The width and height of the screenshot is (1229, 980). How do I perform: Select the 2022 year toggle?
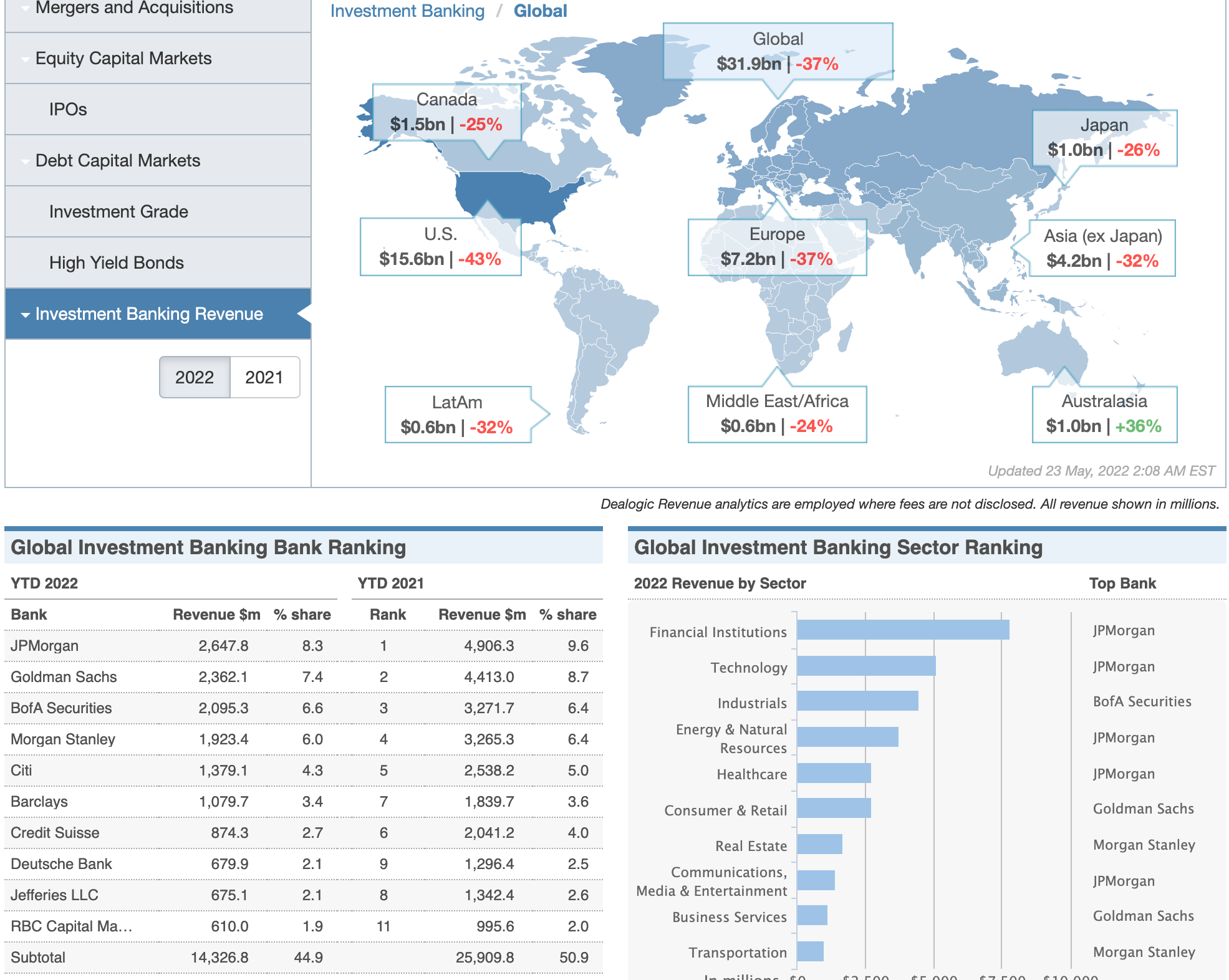(195, 377)
